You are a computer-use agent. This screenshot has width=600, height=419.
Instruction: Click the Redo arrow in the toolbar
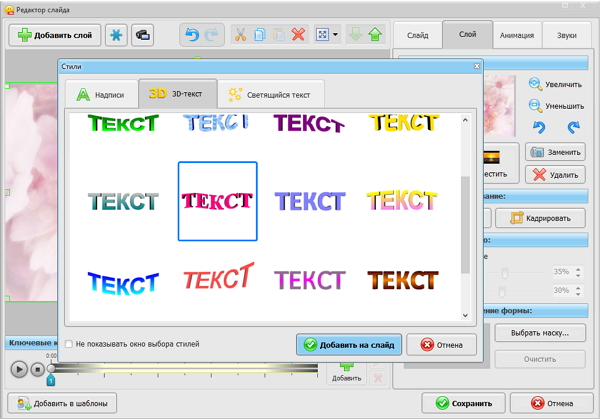pyautogui.click(x=211, y=35)
